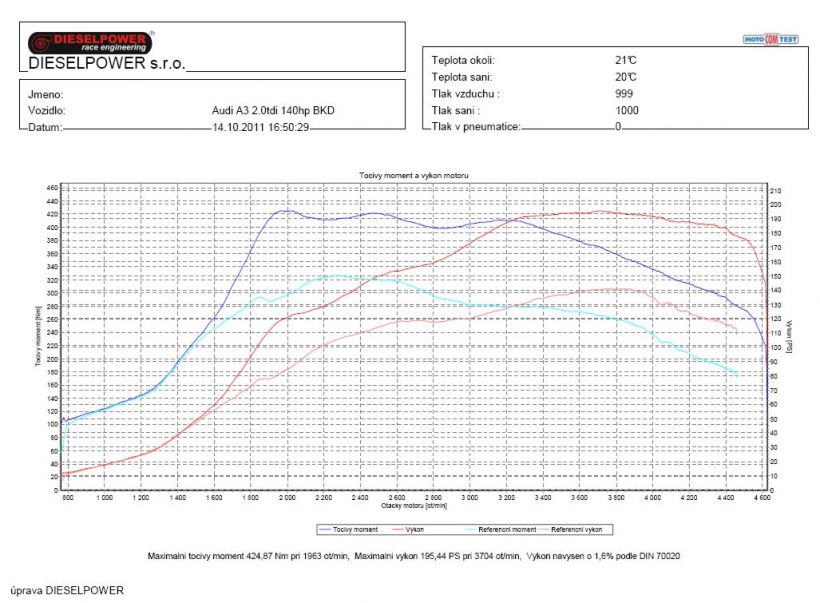Click the Jmeno field label
Image resolution: width=820 pixels, height=603 pixels.
point(47,93)
